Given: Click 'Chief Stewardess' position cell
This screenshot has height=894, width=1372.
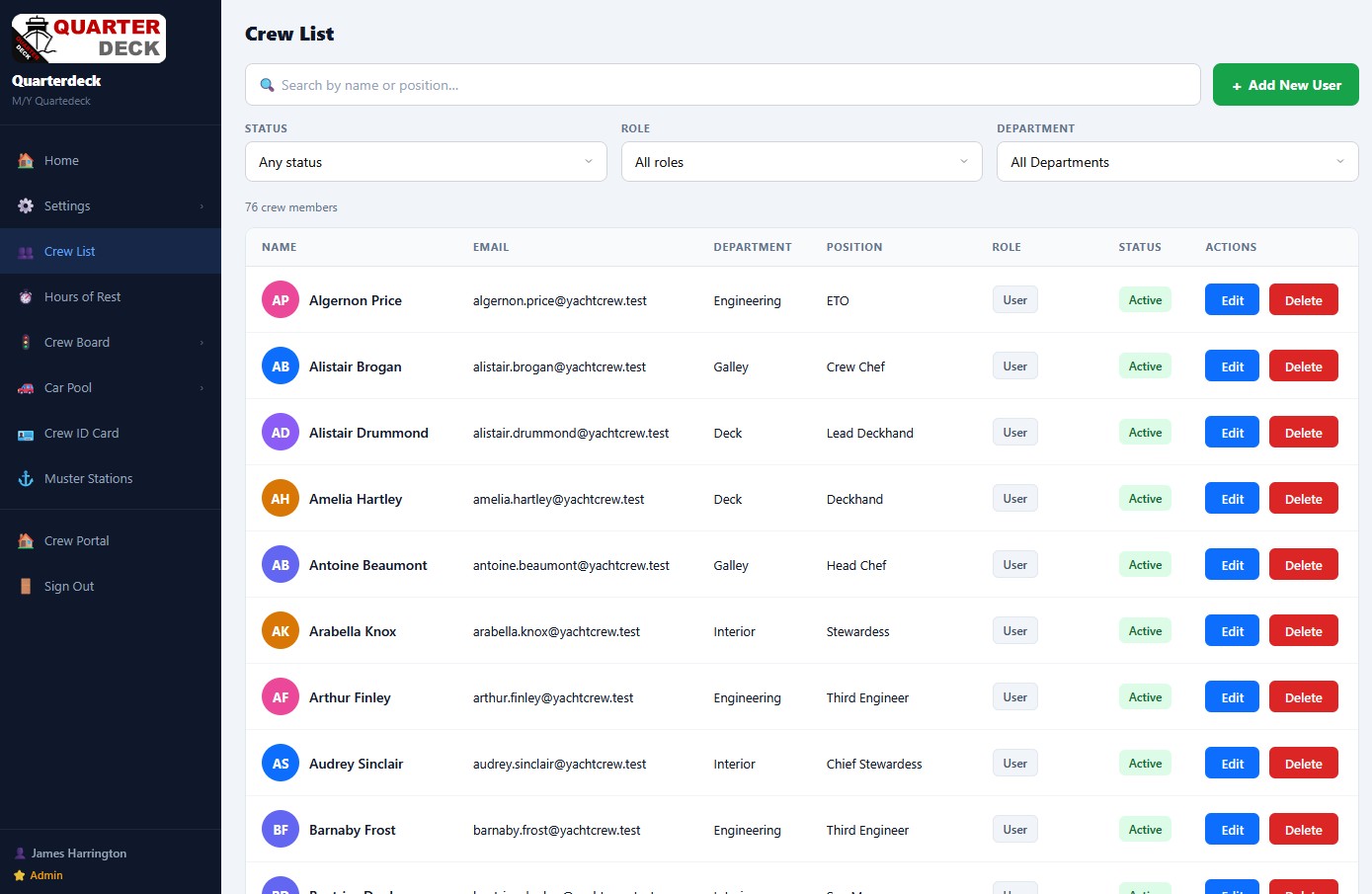Looking at the screenshot, I should point(874,764).
